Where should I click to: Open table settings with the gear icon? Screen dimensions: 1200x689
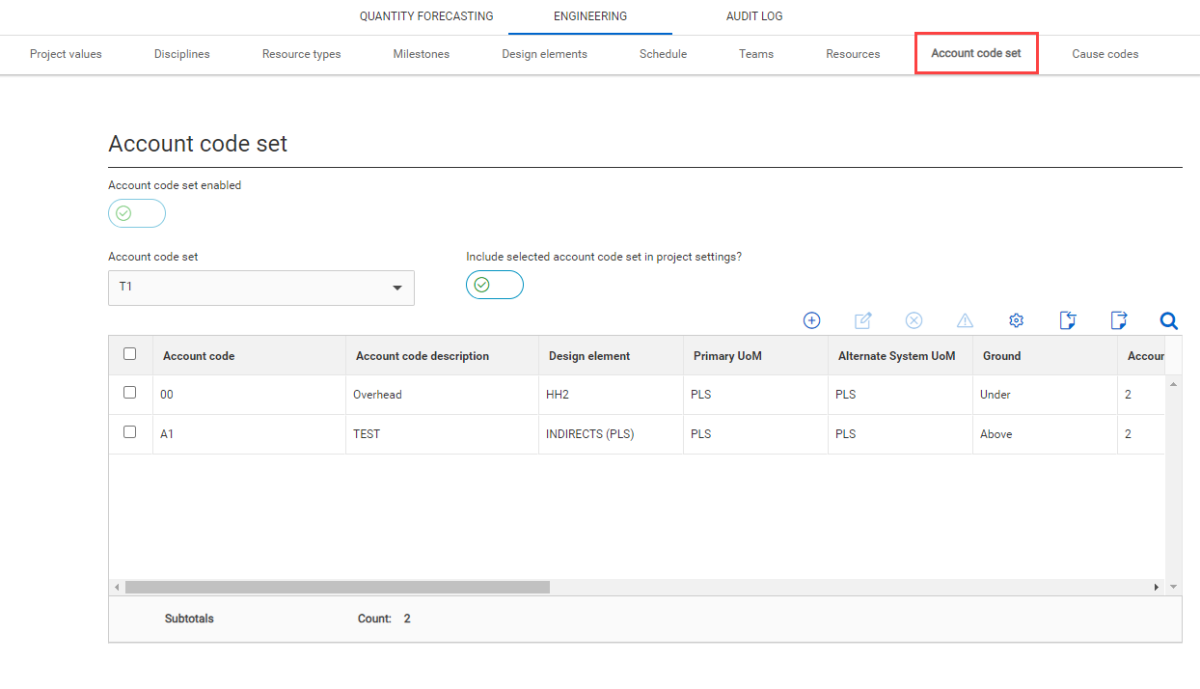(1016, 321)
